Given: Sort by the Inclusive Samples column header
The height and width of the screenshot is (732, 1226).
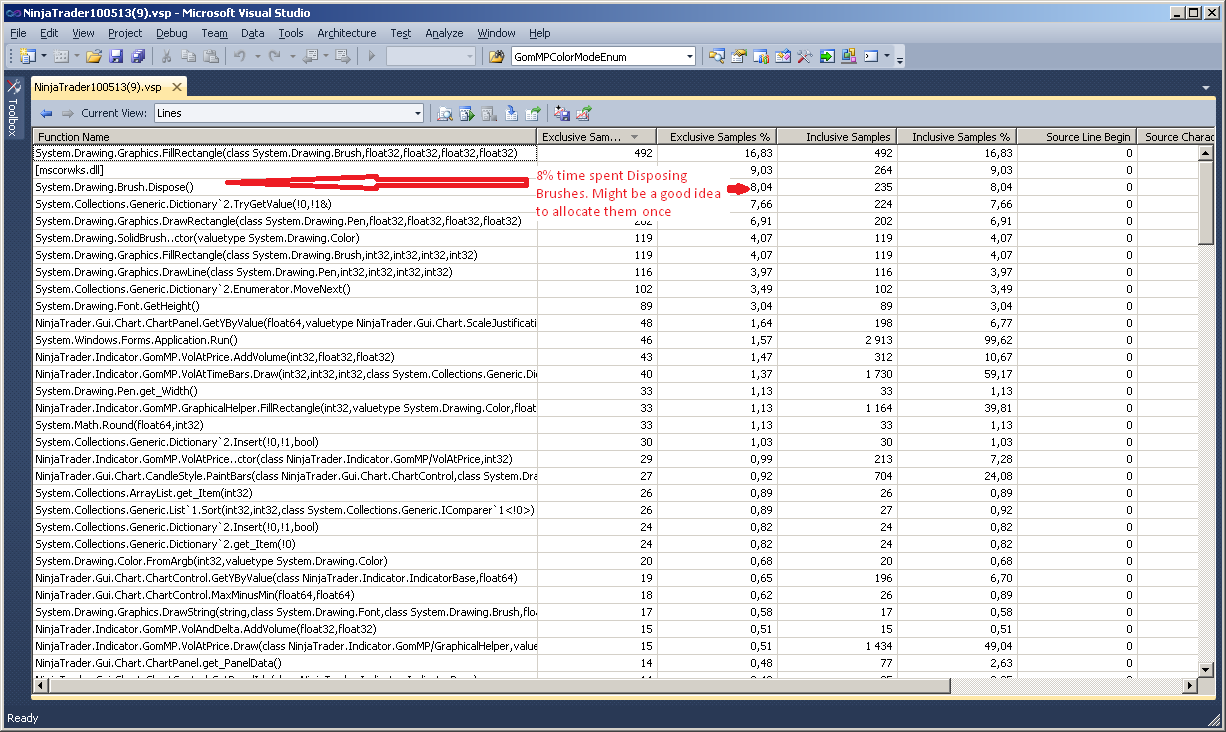Looking at the screenshot, I should click(837, 137).
